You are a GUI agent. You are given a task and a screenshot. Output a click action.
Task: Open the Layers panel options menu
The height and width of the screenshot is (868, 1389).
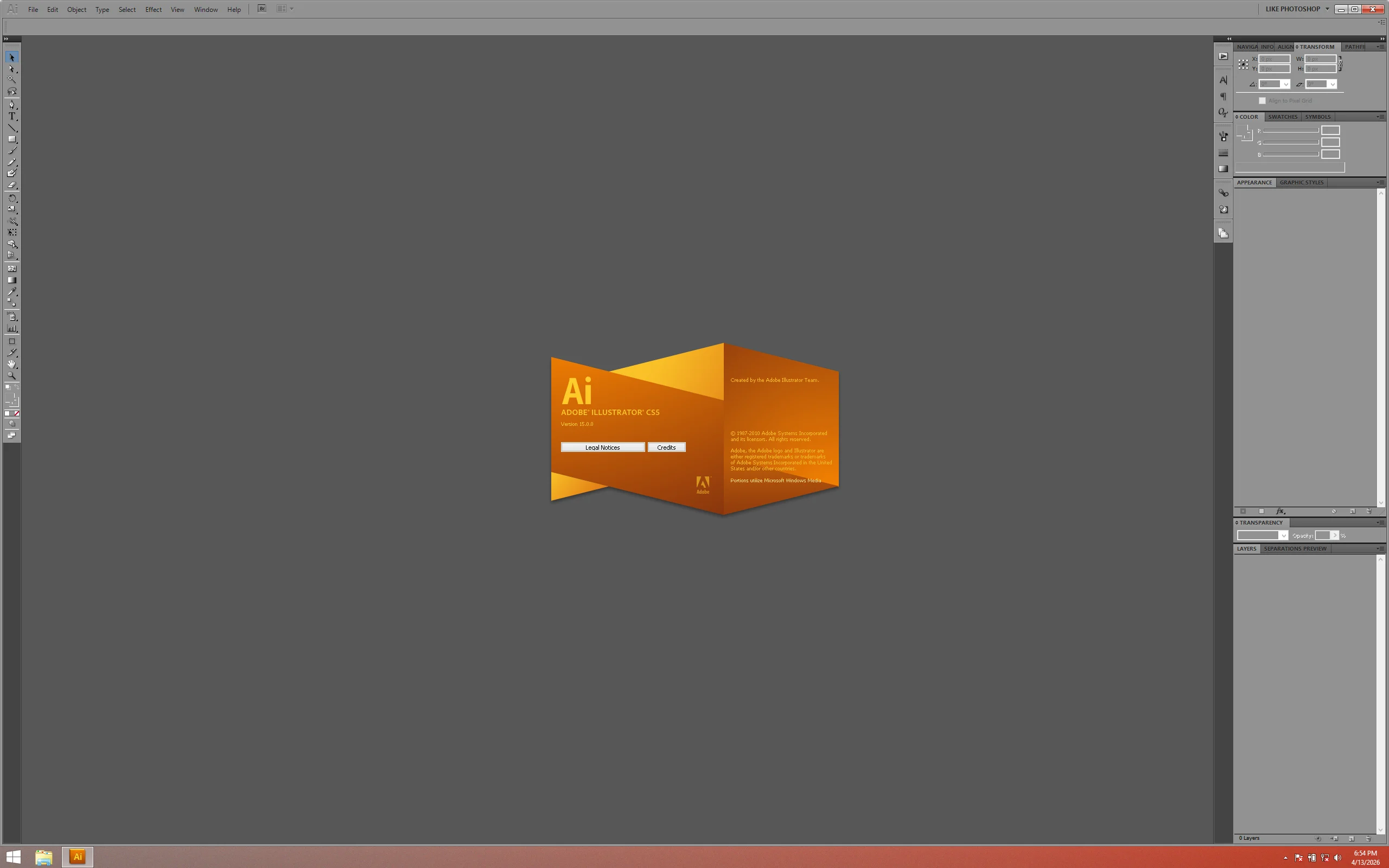pos(1380,549)
